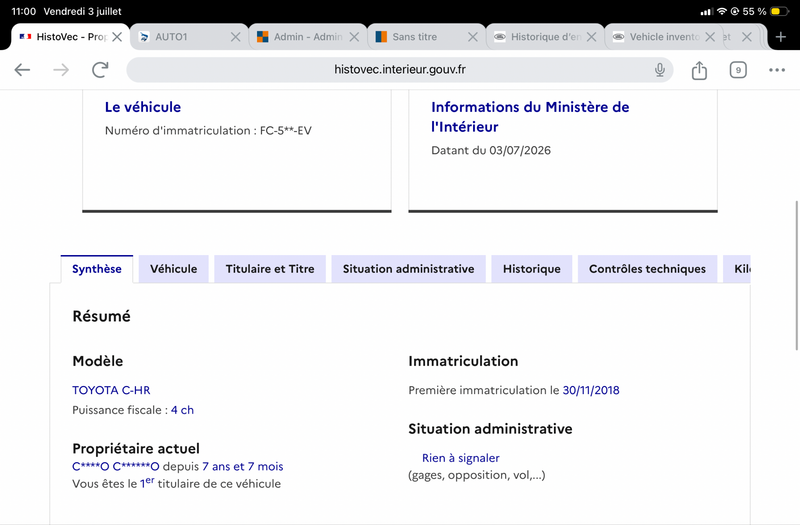Open the Historique tab
This screenshot has width=800, height=525.
(x=532, y=269)
